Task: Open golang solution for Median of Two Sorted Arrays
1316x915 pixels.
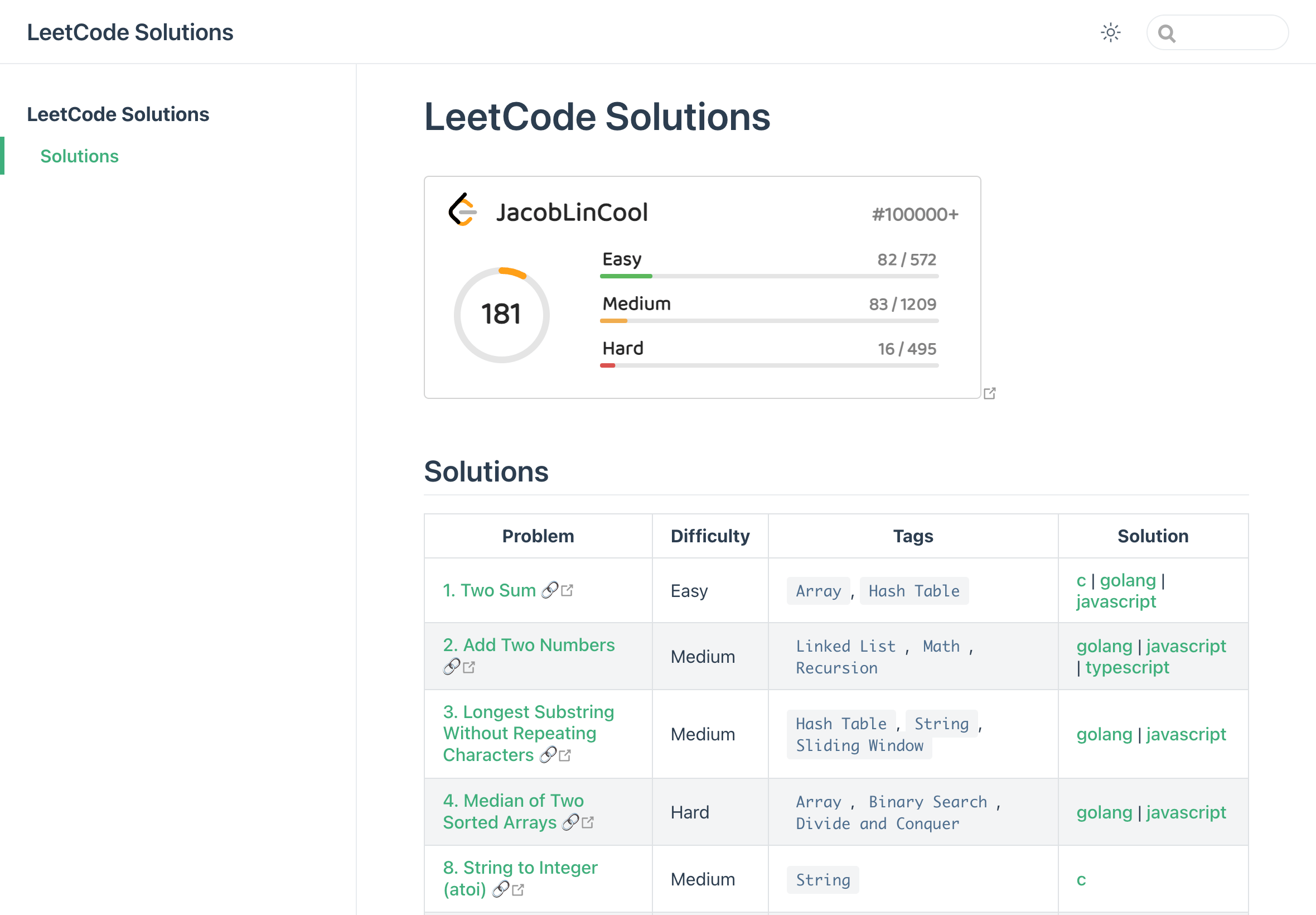Action: [x=1104, y=812]
